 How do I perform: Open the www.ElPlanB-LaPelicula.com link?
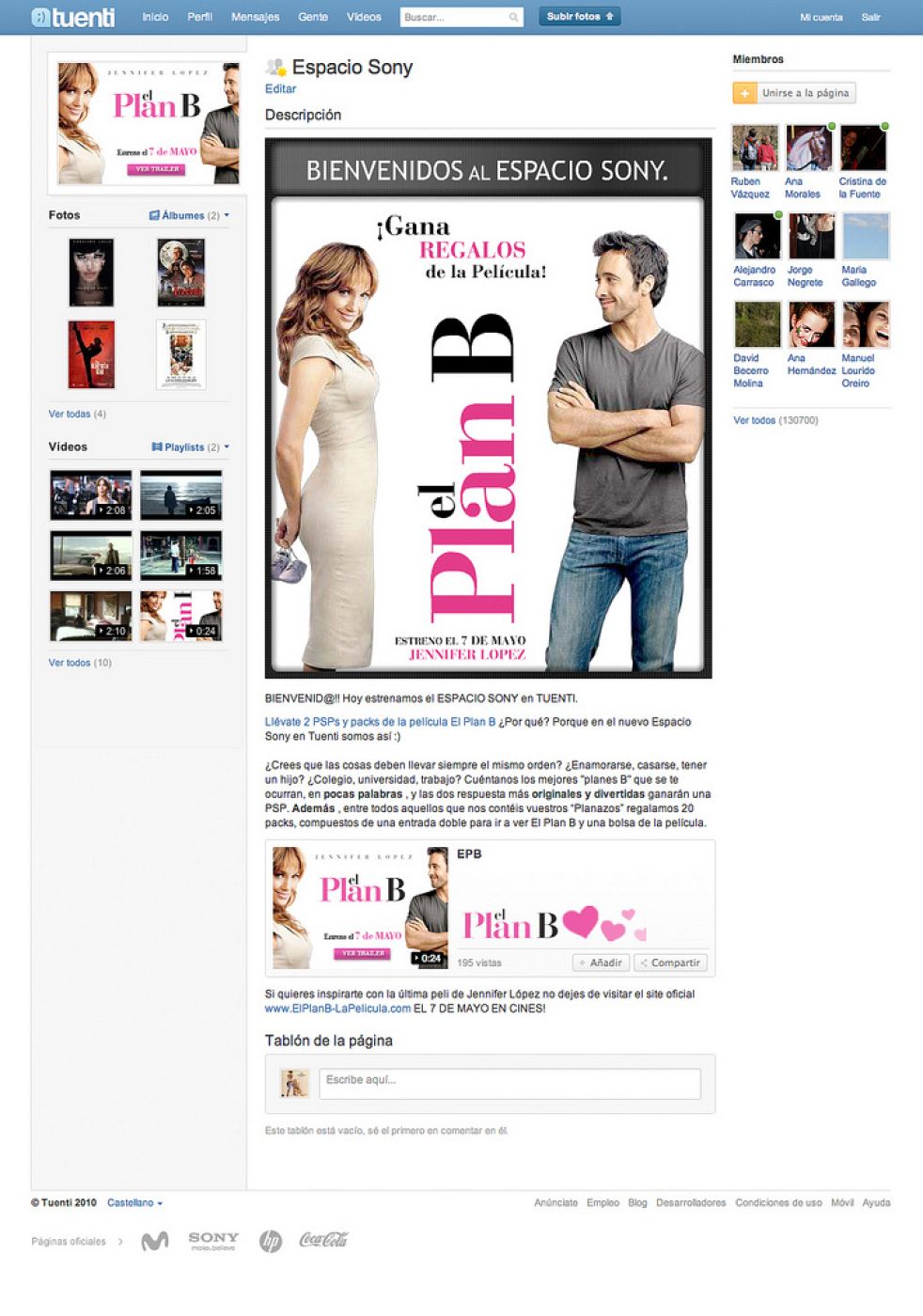(x=337, y=1009)
